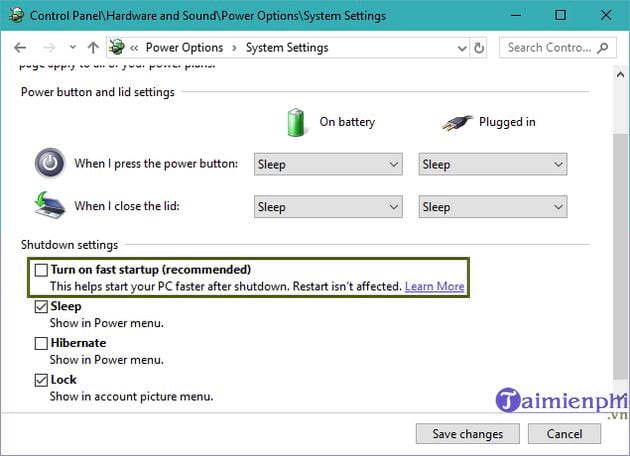Open power button Plugged in dropdown

(x=493, y=164)
